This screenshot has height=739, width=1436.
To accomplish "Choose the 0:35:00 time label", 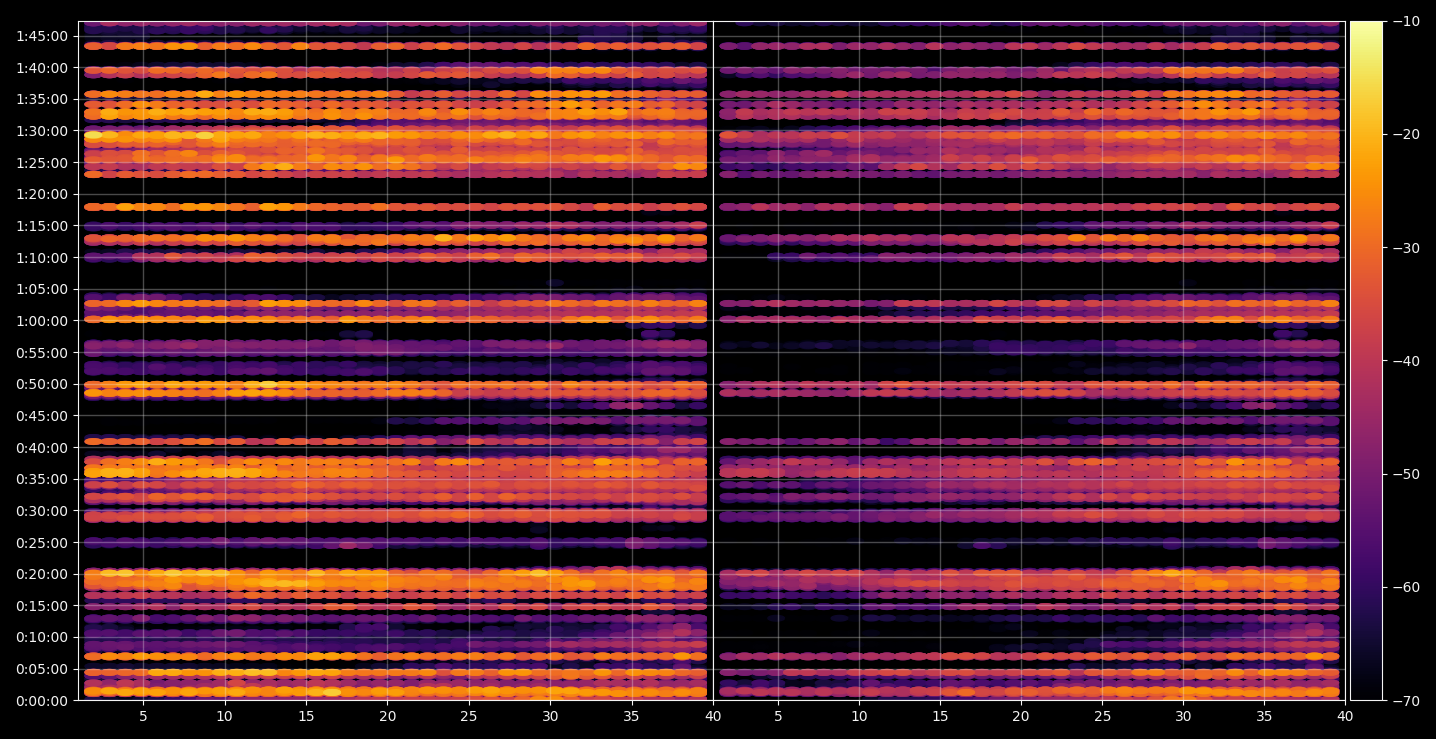I will click(43, 479).
